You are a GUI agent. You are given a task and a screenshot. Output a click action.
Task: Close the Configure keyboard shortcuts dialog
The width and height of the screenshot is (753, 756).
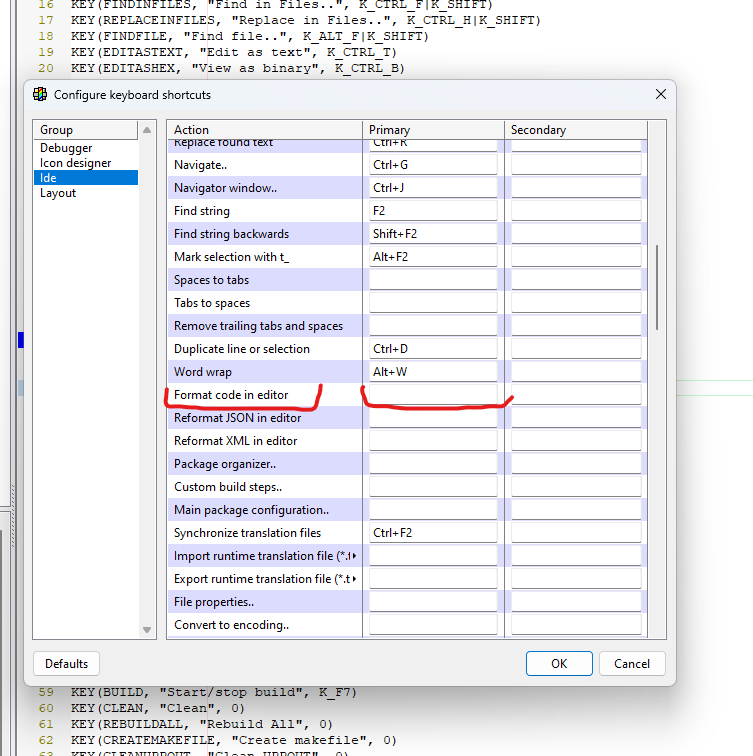click(660, 94)
